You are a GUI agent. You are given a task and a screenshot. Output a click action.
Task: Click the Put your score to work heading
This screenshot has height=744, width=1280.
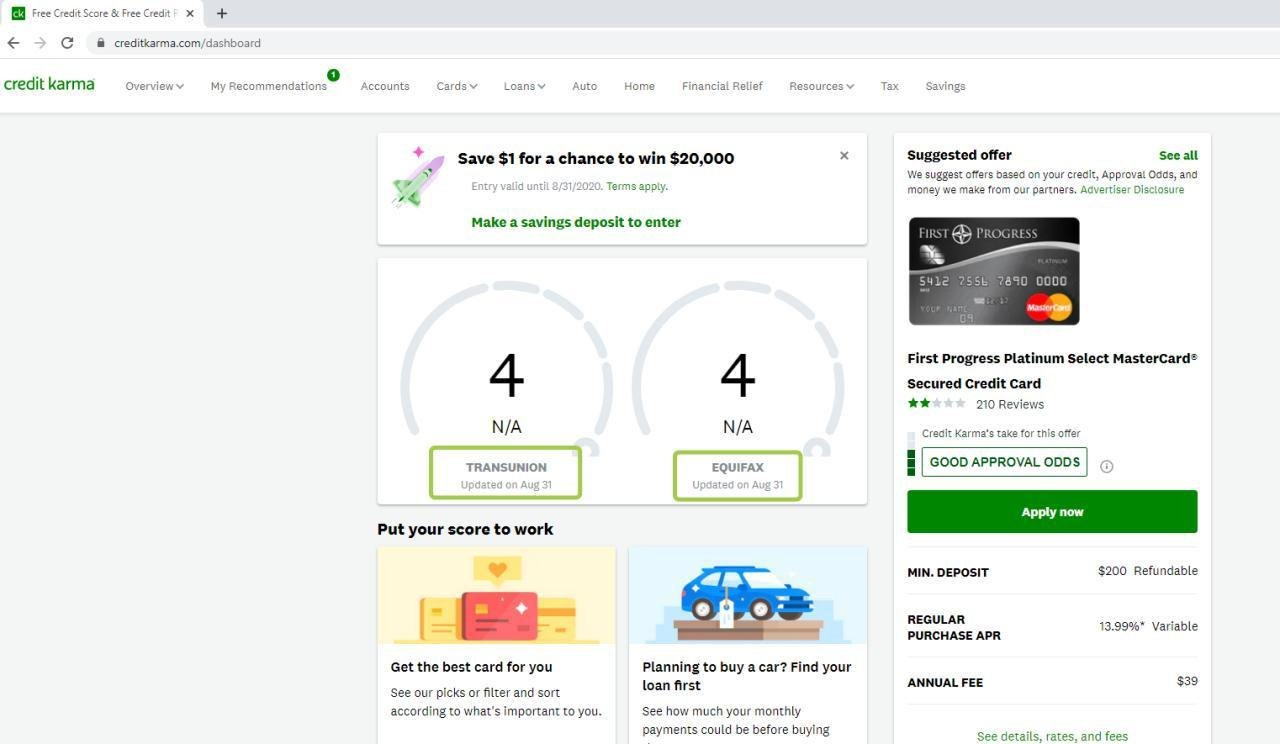pos(465,529)
